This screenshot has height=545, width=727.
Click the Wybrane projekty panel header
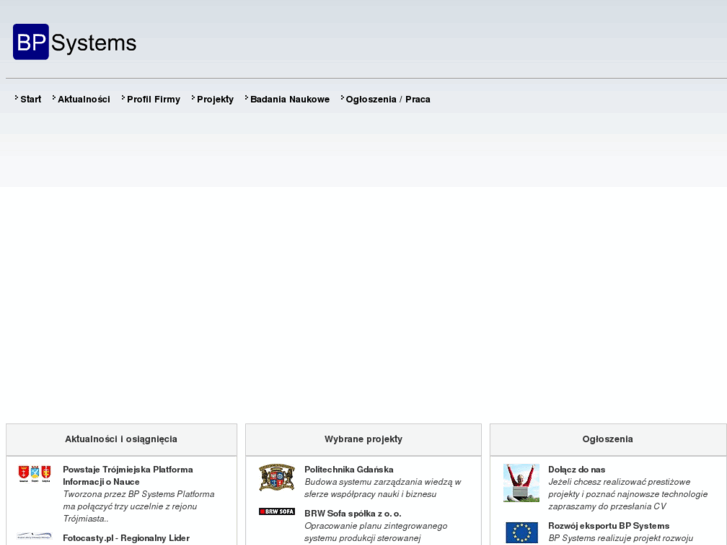pyautogui.click(x=364, y=439)
